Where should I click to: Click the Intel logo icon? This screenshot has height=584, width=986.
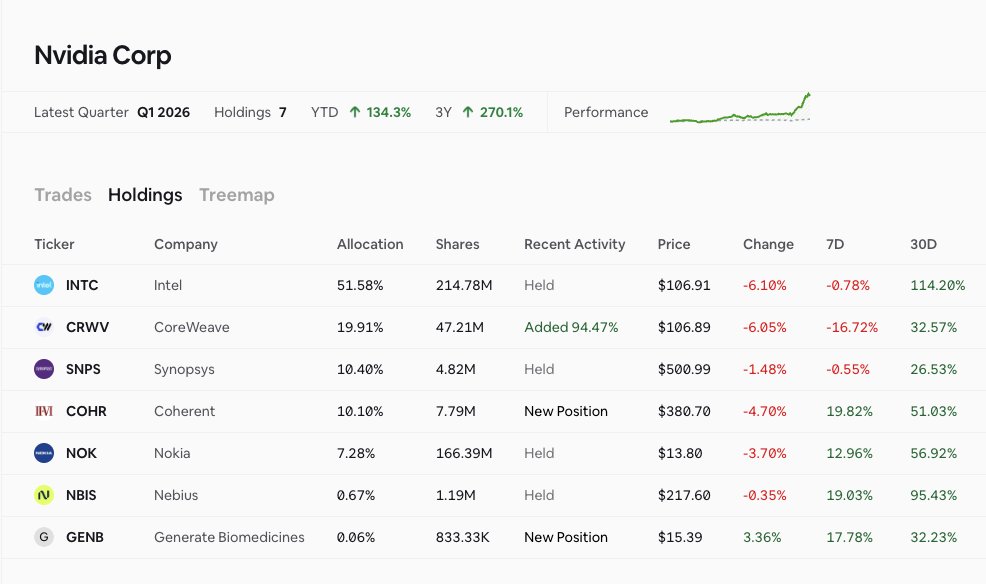tap(44, 285)
